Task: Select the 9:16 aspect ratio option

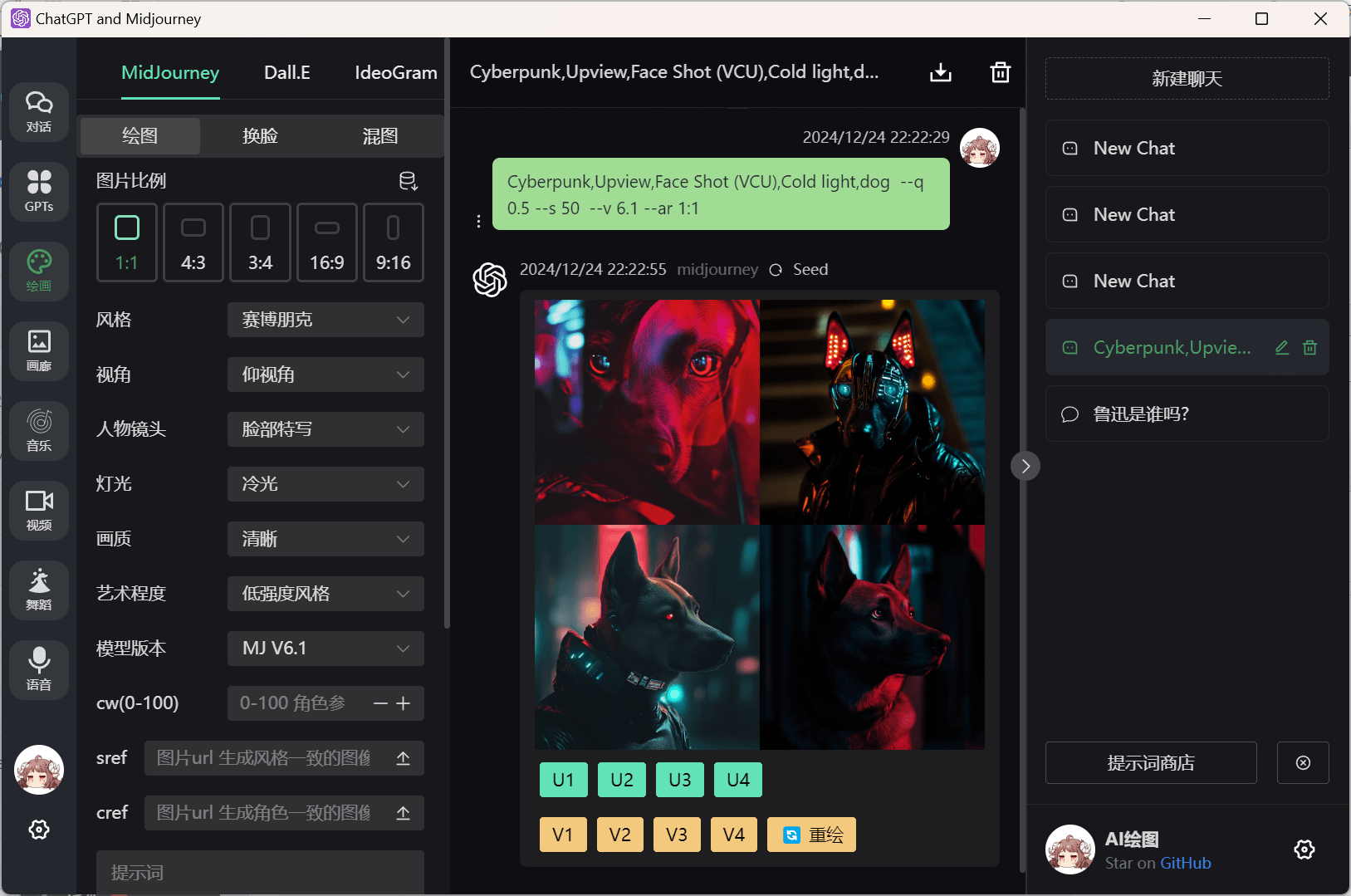Action: [394, 242]
